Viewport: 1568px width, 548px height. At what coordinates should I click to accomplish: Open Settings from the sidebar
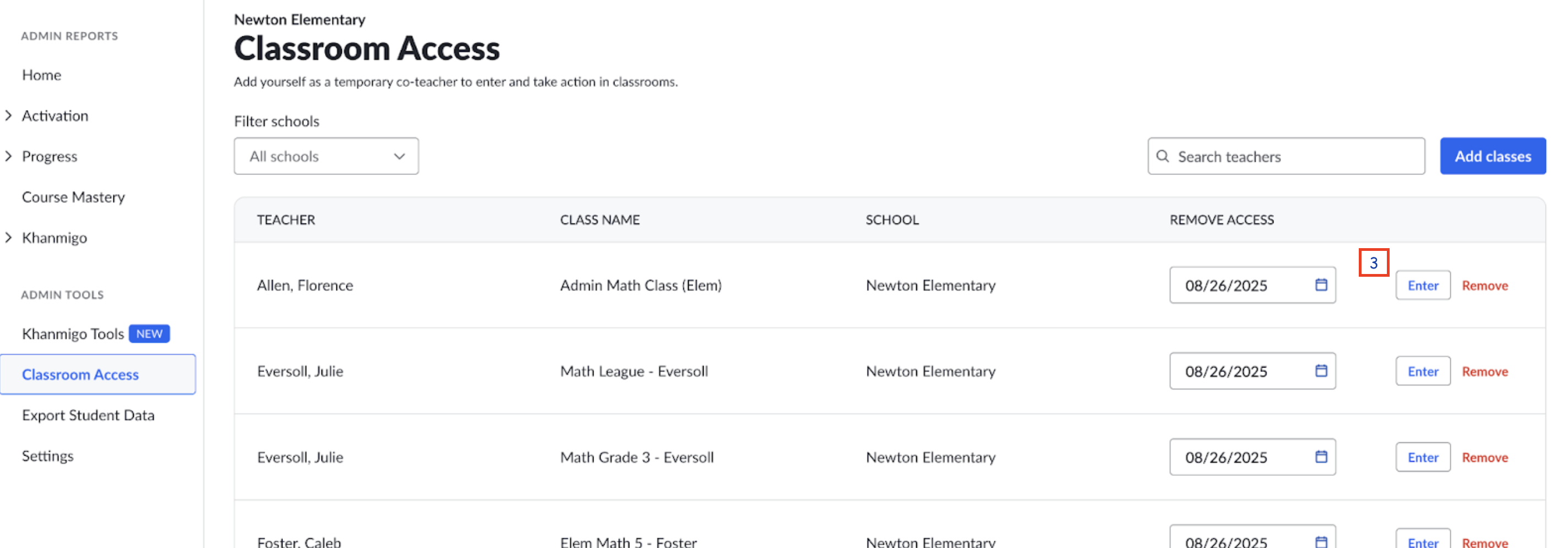tap(47, 456)
